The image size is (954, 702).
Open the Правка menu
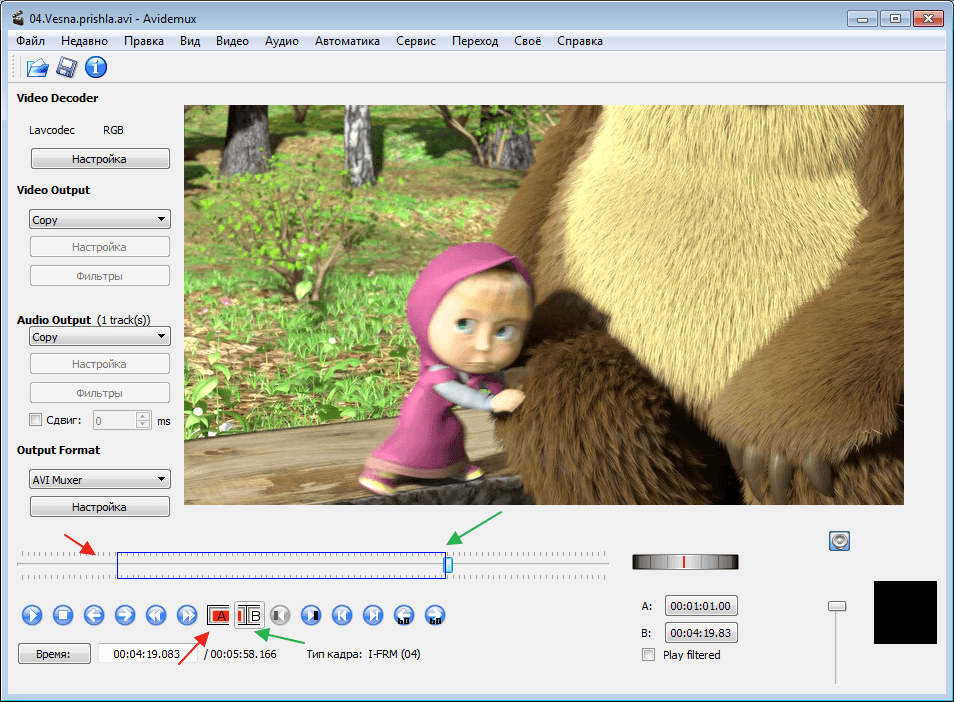point(144,41)
